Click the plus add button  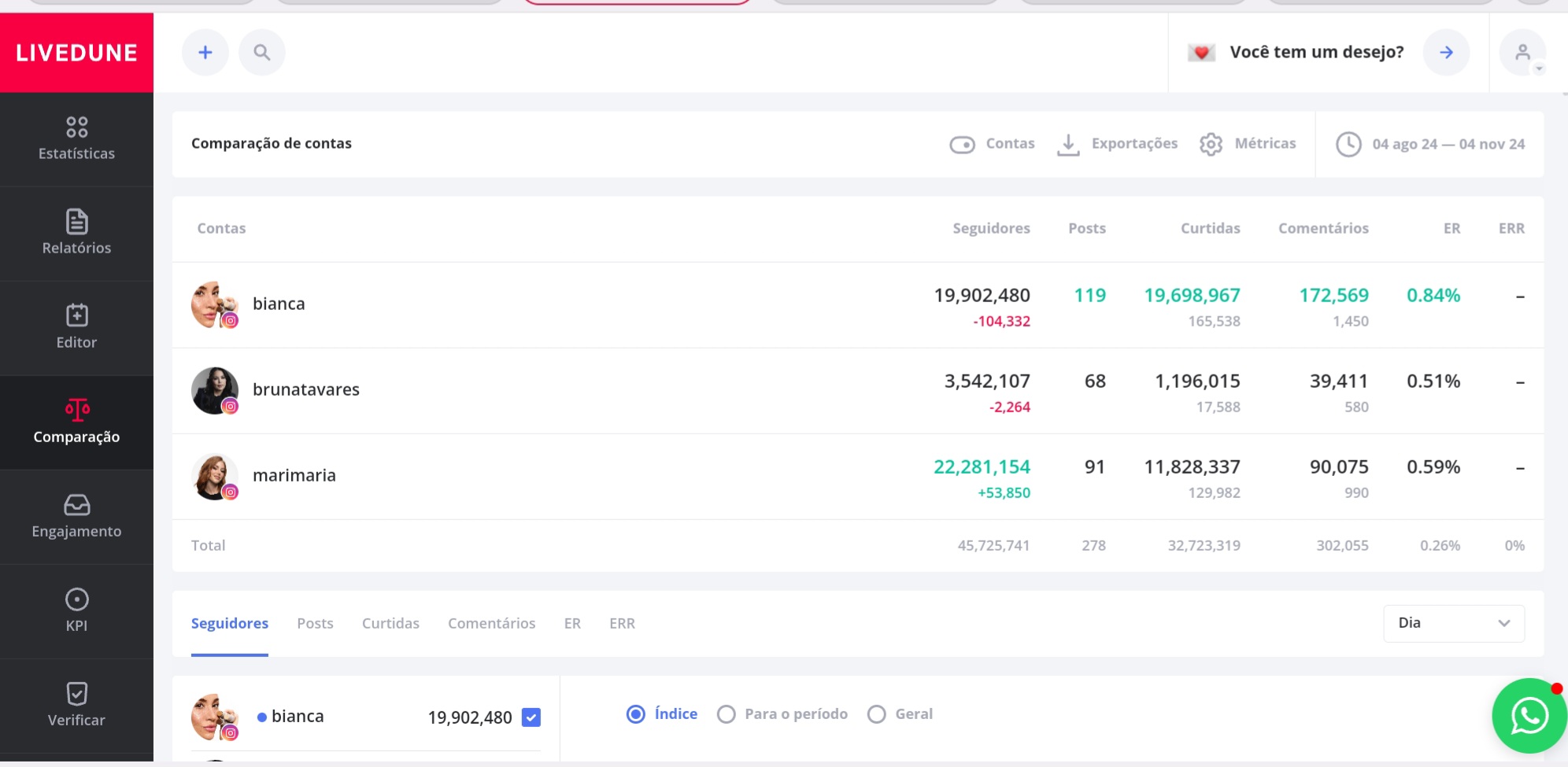point(205,53)
